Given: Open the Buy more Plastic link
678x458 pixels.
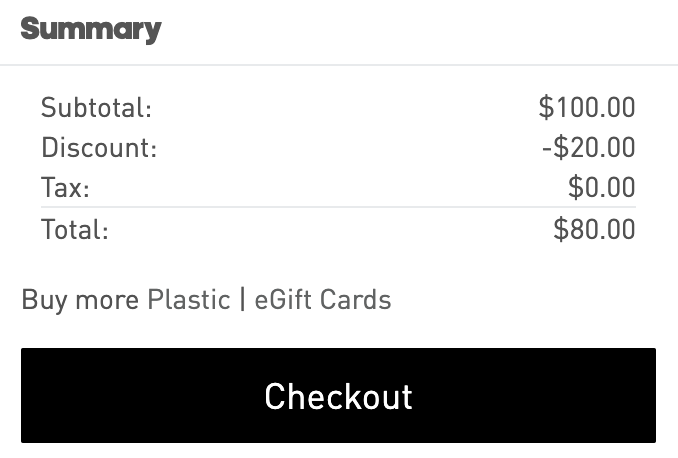Looking at the screenshot, I should (126, 299).
